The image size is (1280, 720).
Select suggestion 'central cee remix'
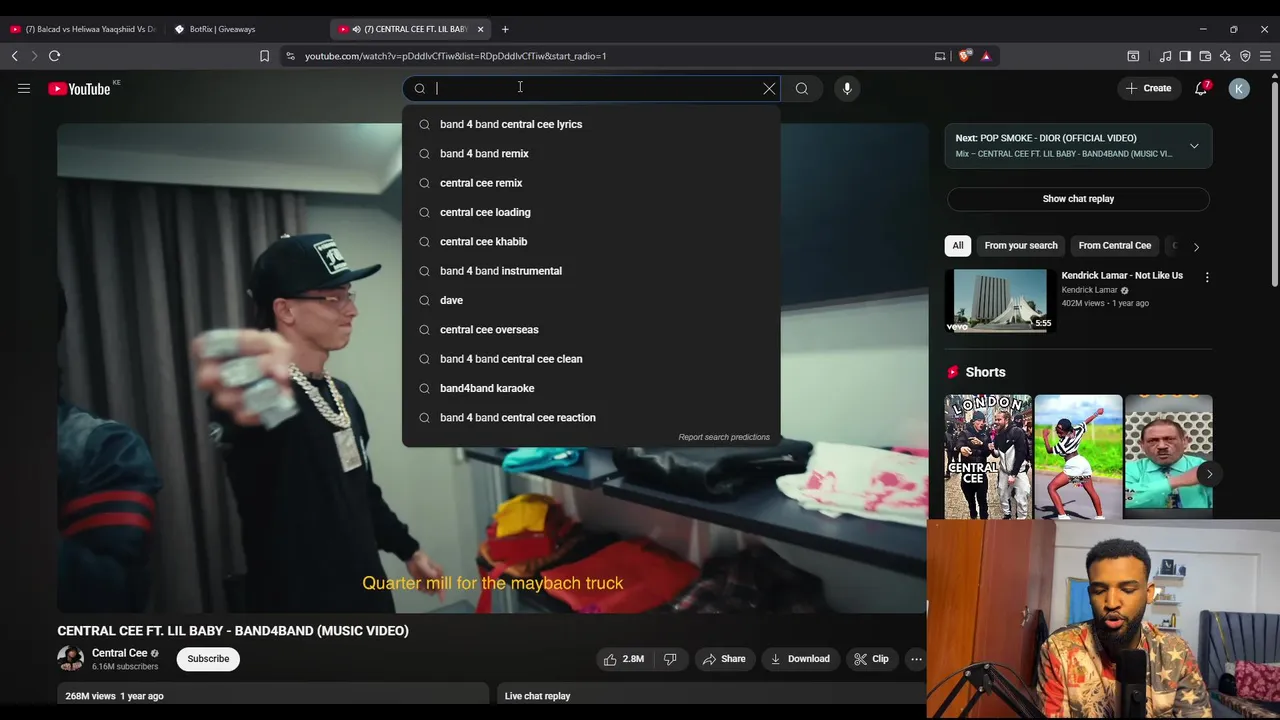pyautogui.click(x=591, y=183)
